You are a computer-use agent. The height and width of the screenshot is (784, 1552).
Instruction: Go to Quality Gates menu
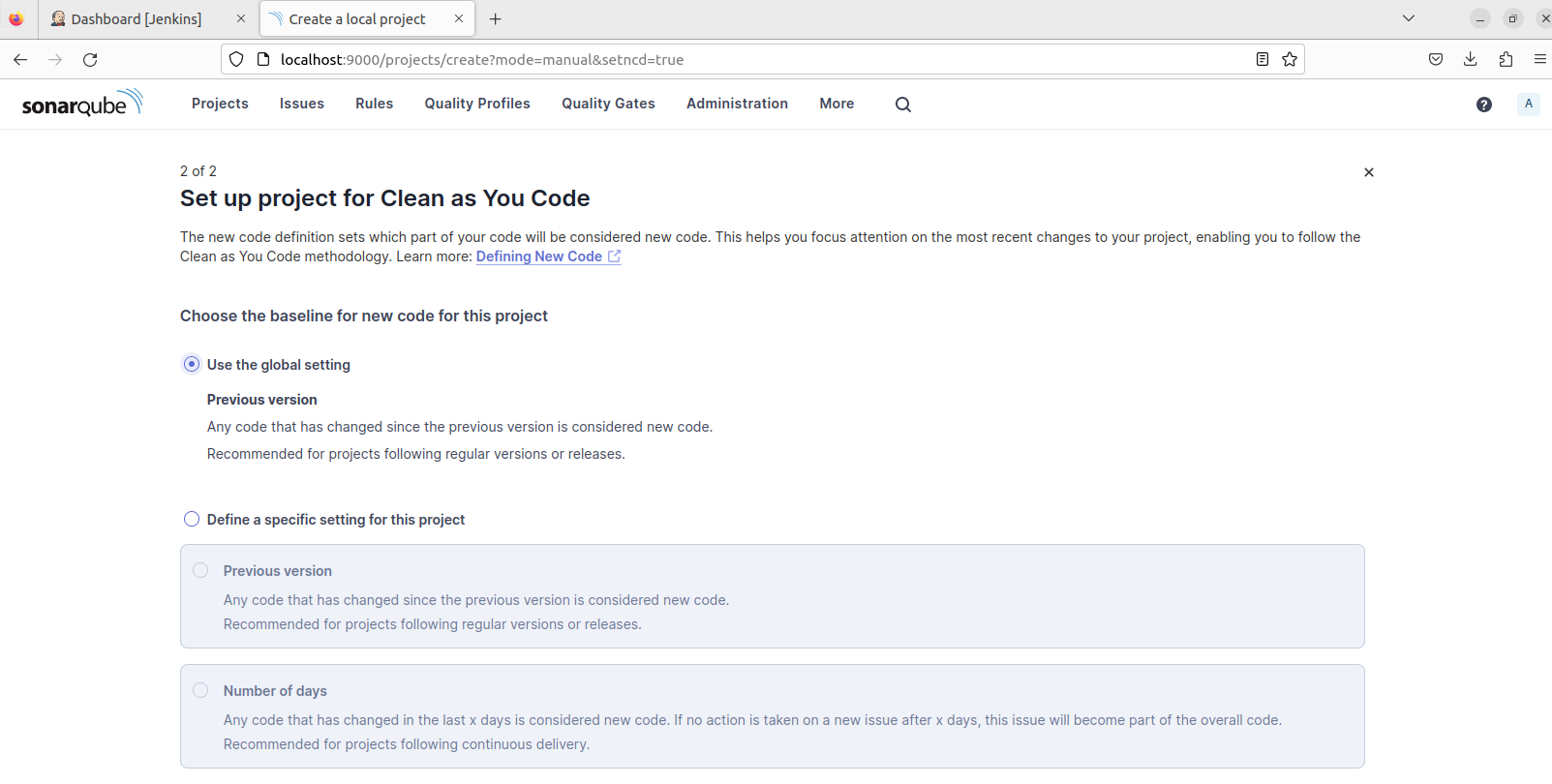[x=608, y=104]
